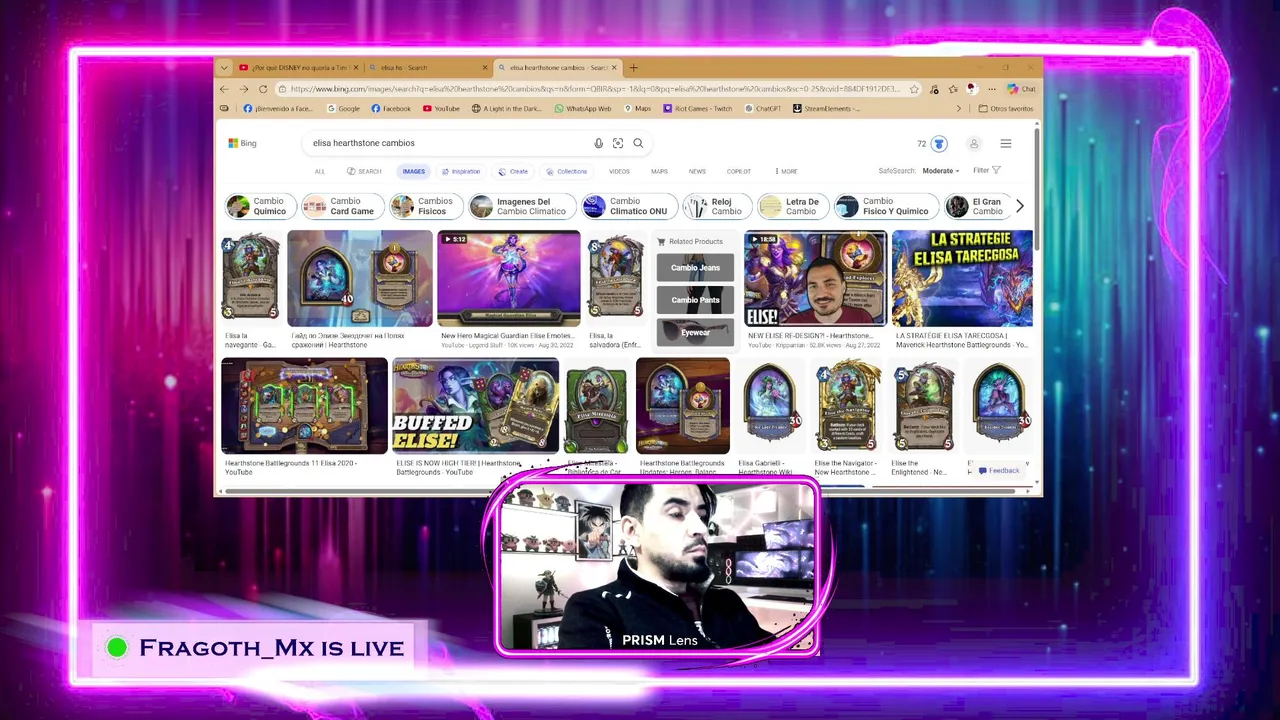The height and width of the screenshot is (720, 1280).
Task: Open the Otros favoritos folder
Action: [x=1006, y=109]
